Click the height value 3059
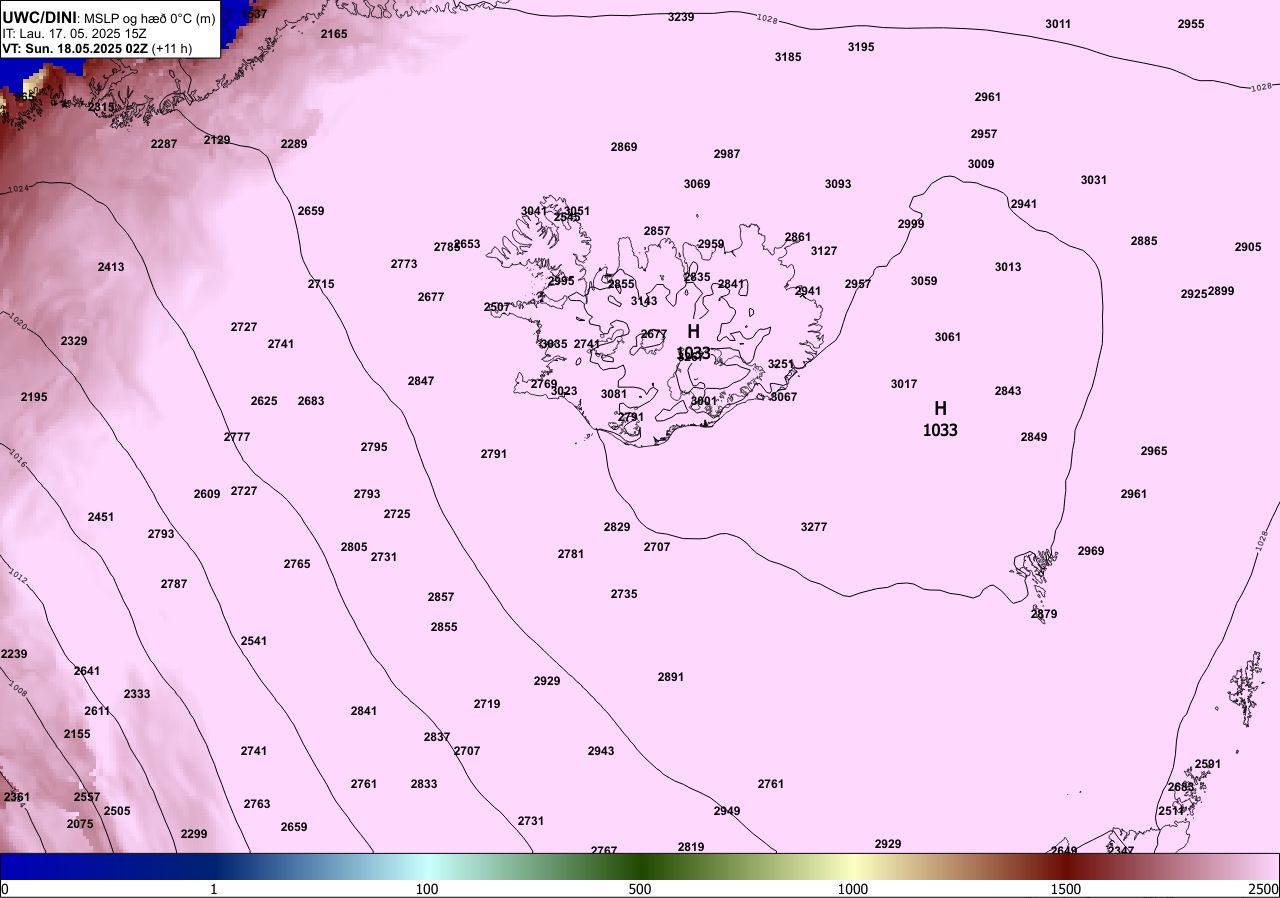The height and width of the screenshot is (898, 1280). click(x=924, y=281)
